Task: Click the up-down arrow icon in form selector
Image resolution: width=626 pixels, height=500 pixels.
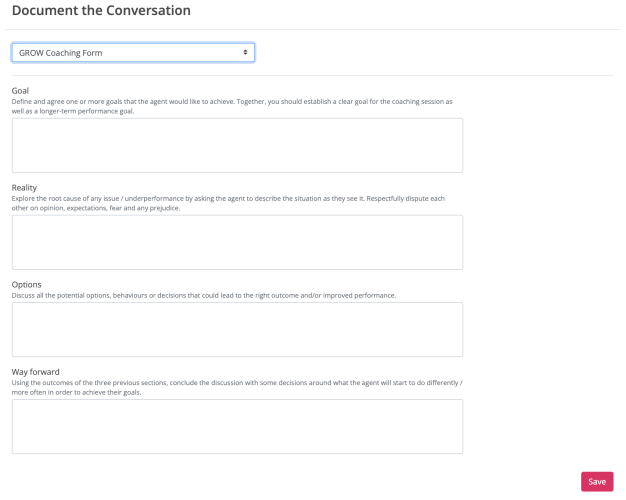Action: pyautogui.click(x=246, y=52)
